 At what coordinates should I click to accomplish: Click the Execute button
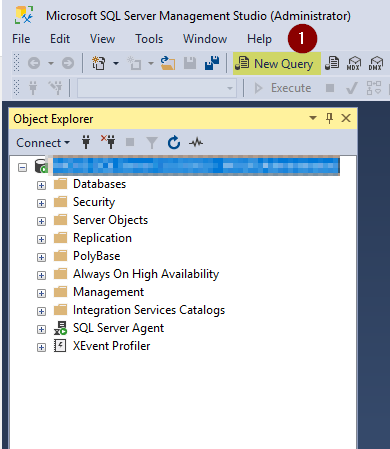click(283, 88)
